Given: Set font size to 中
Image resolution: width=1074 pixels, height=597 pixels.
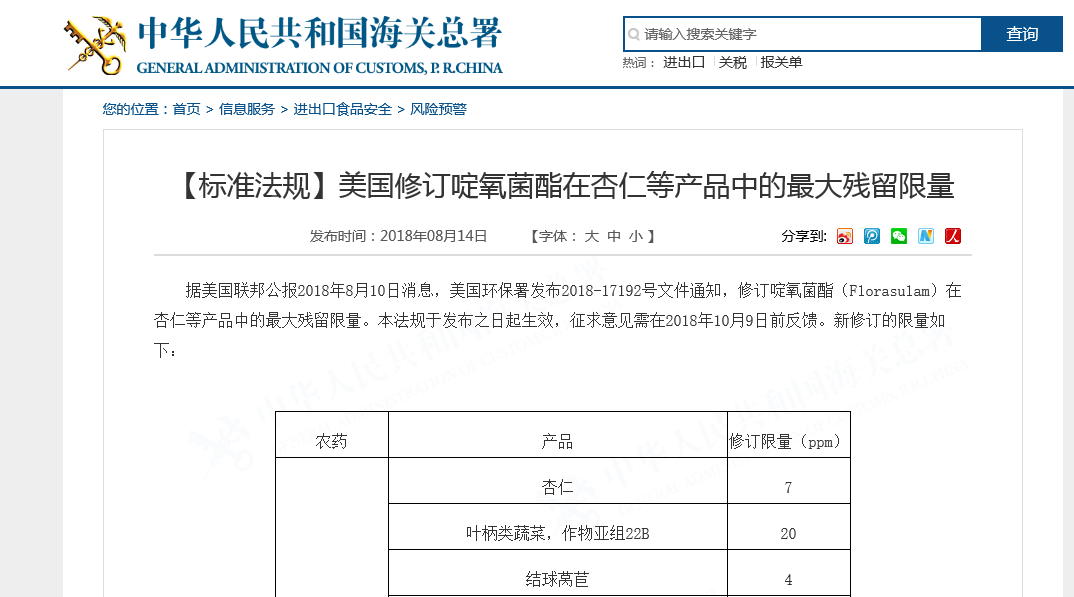Looking at the screenshot, I should tap(614, 236).
